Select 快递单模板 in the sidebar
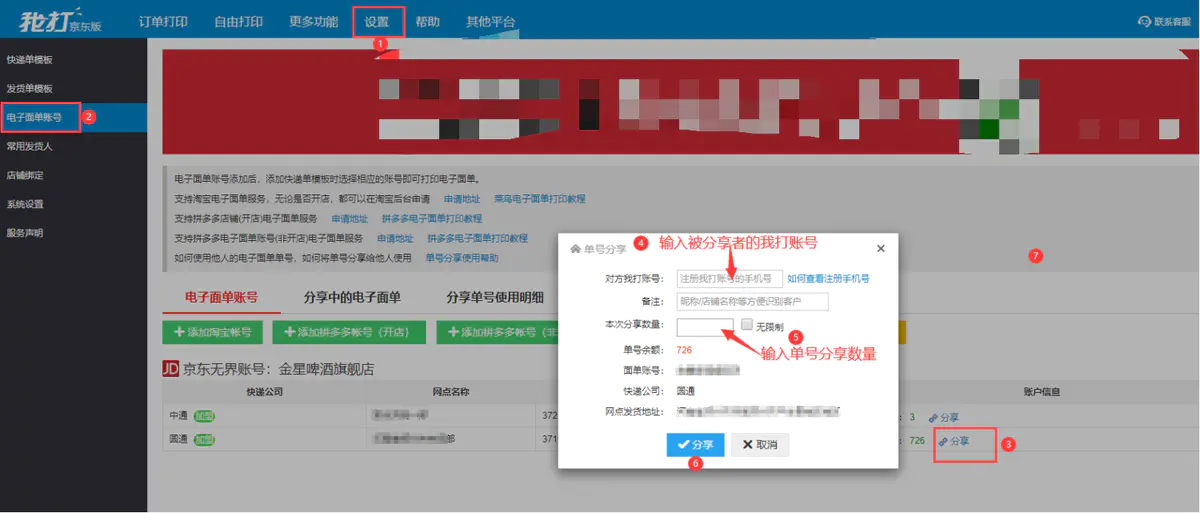 tap(73, 60)
